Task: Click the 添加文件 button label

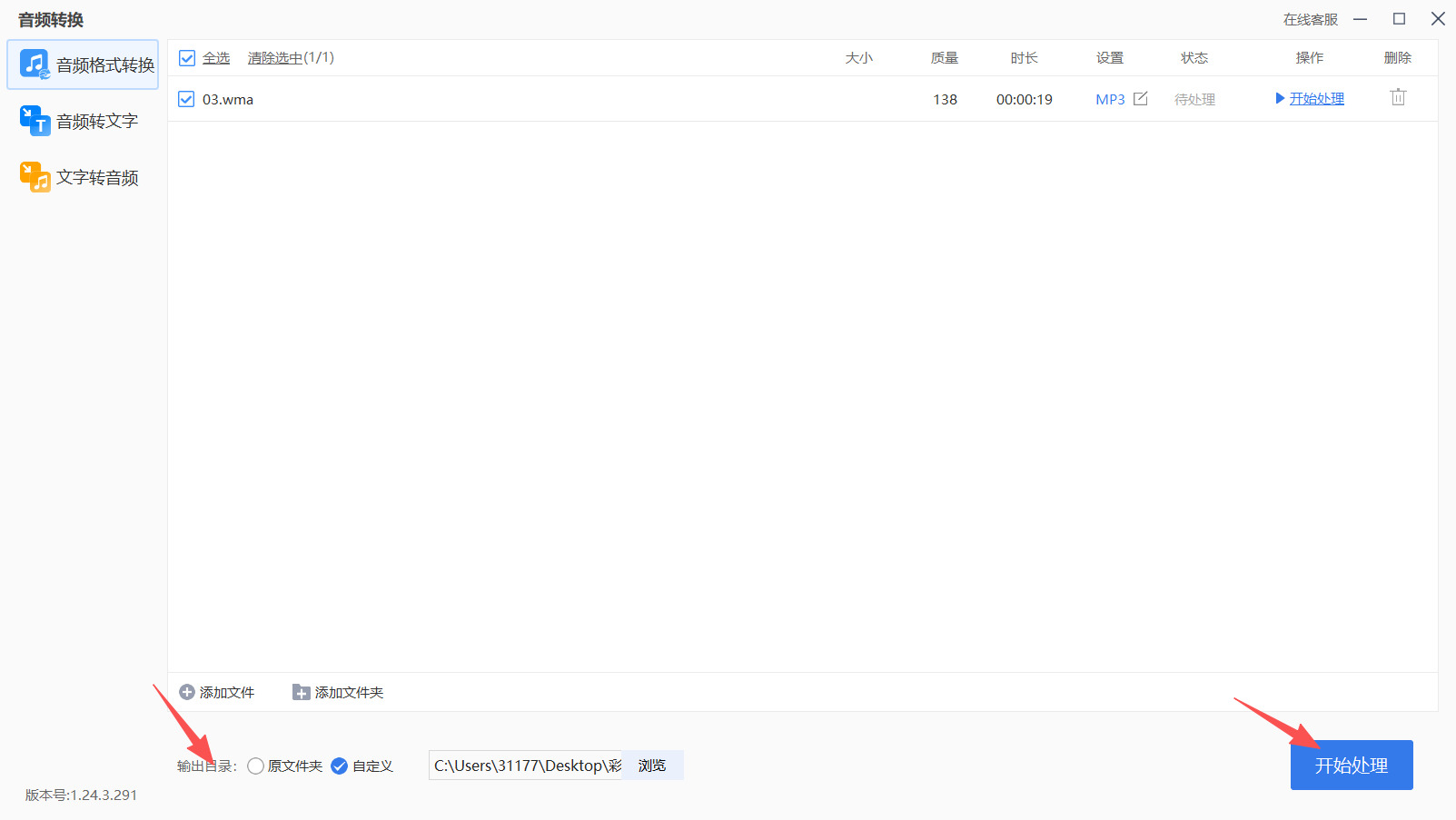Action: pyautogui.click(x=227, y=693)
